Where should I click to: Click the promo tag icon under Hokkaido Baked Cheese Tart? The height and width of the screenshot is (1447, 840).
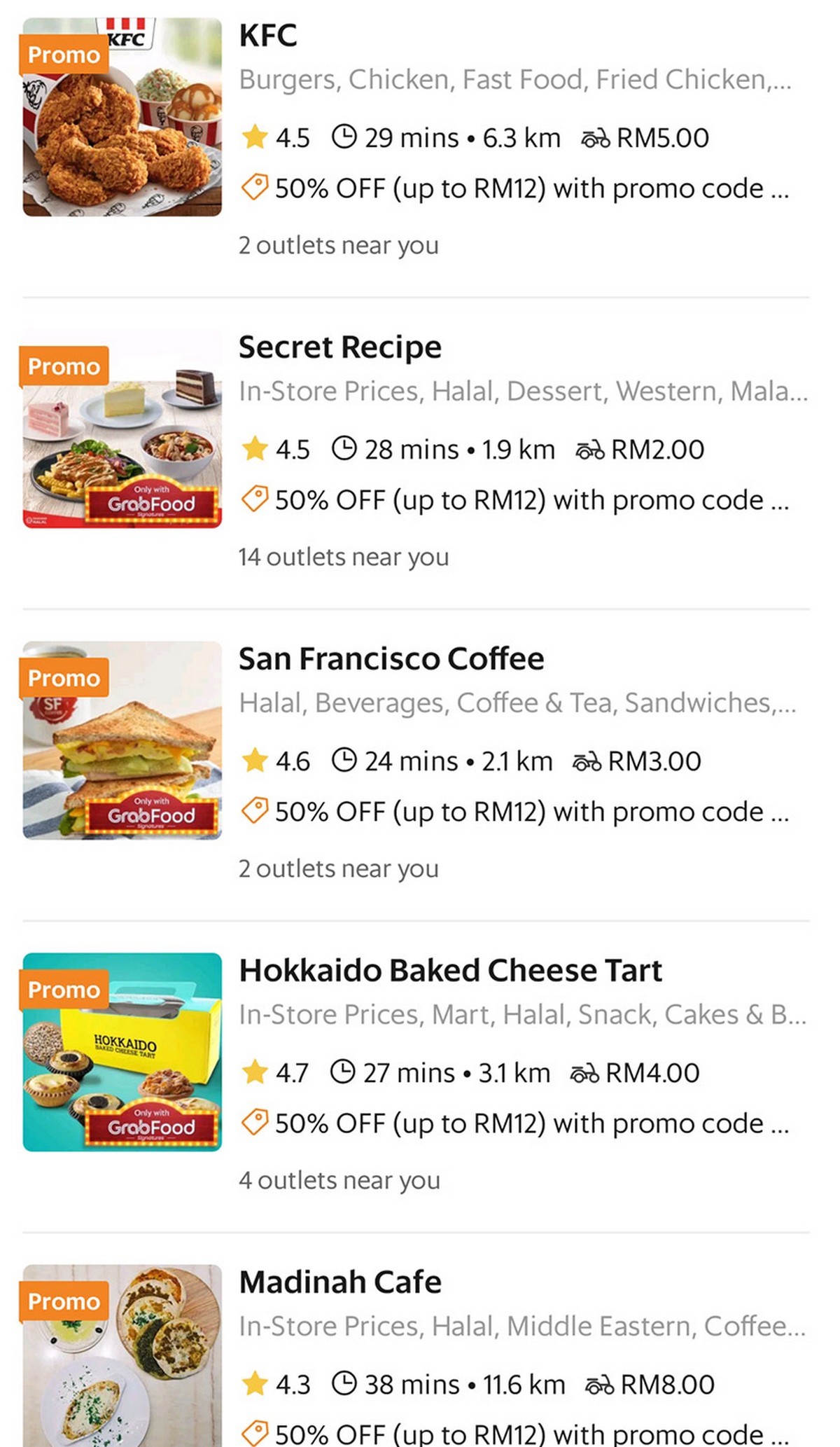pyautogui.click(x=254, y=1122)
